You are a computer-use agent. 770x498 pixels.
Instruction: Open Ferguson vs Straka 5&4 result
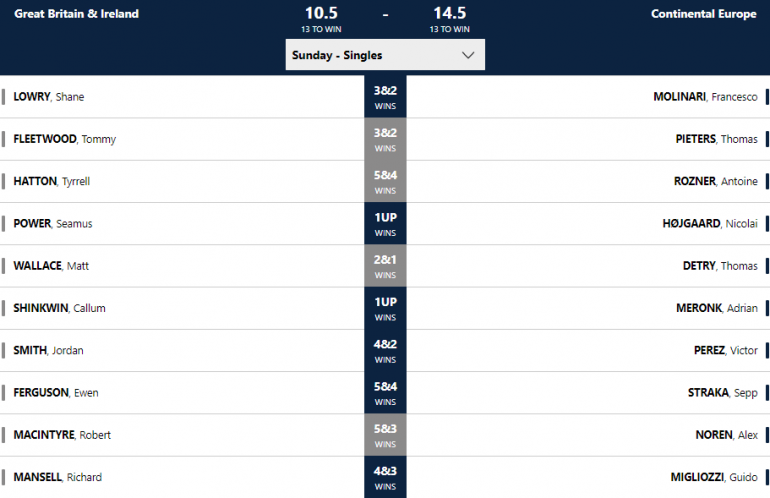[385, 392]
